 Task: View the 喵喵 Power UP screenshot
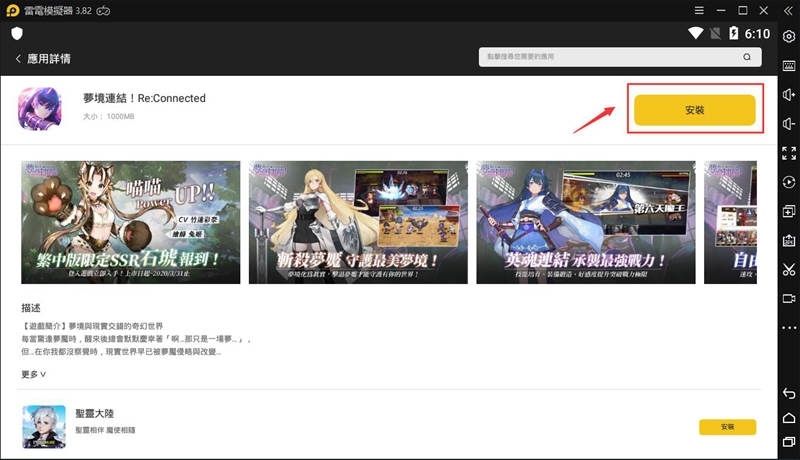[131, 222]
